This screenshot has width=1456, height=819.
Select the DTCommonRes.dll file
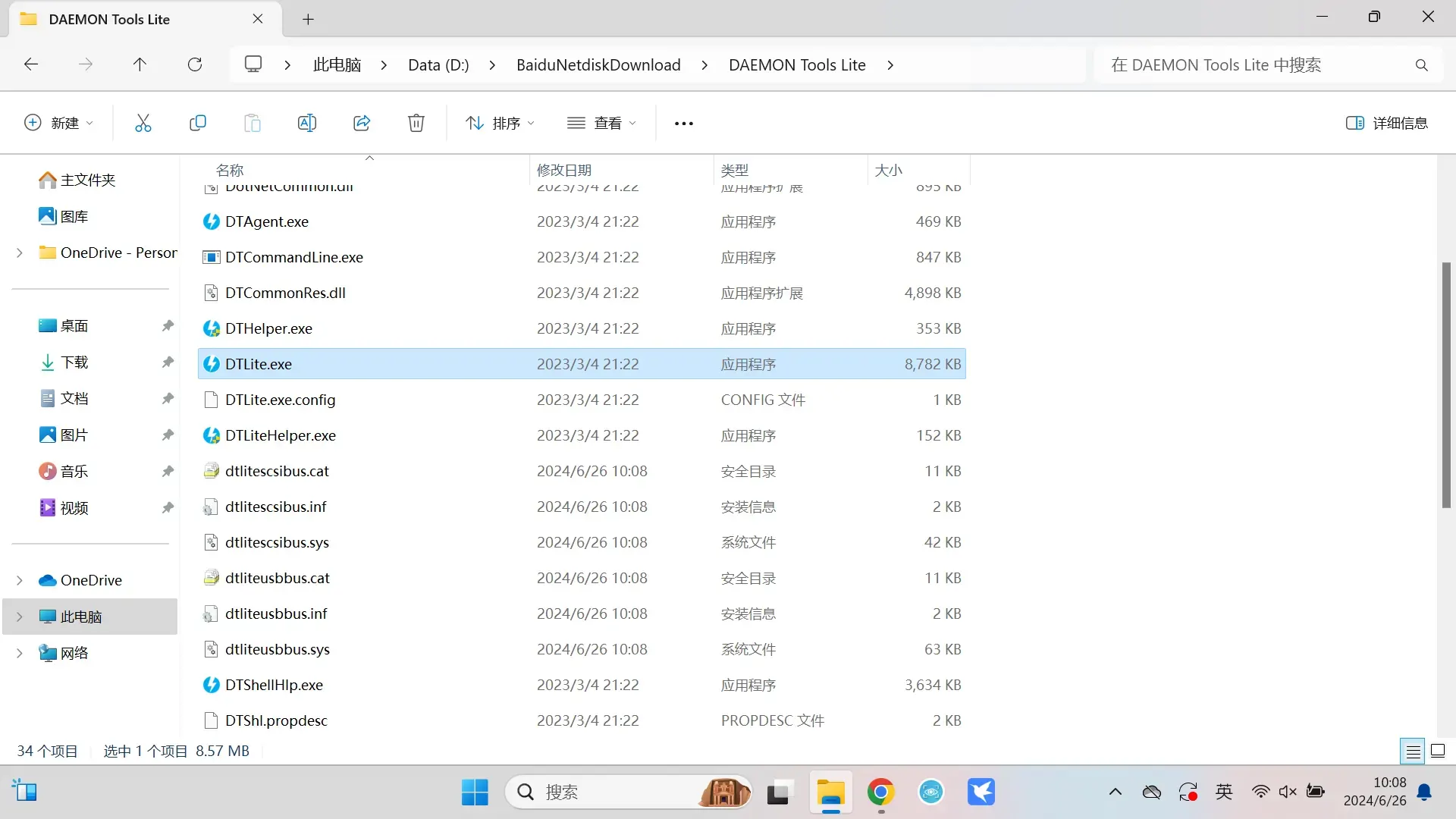[582, 293]
